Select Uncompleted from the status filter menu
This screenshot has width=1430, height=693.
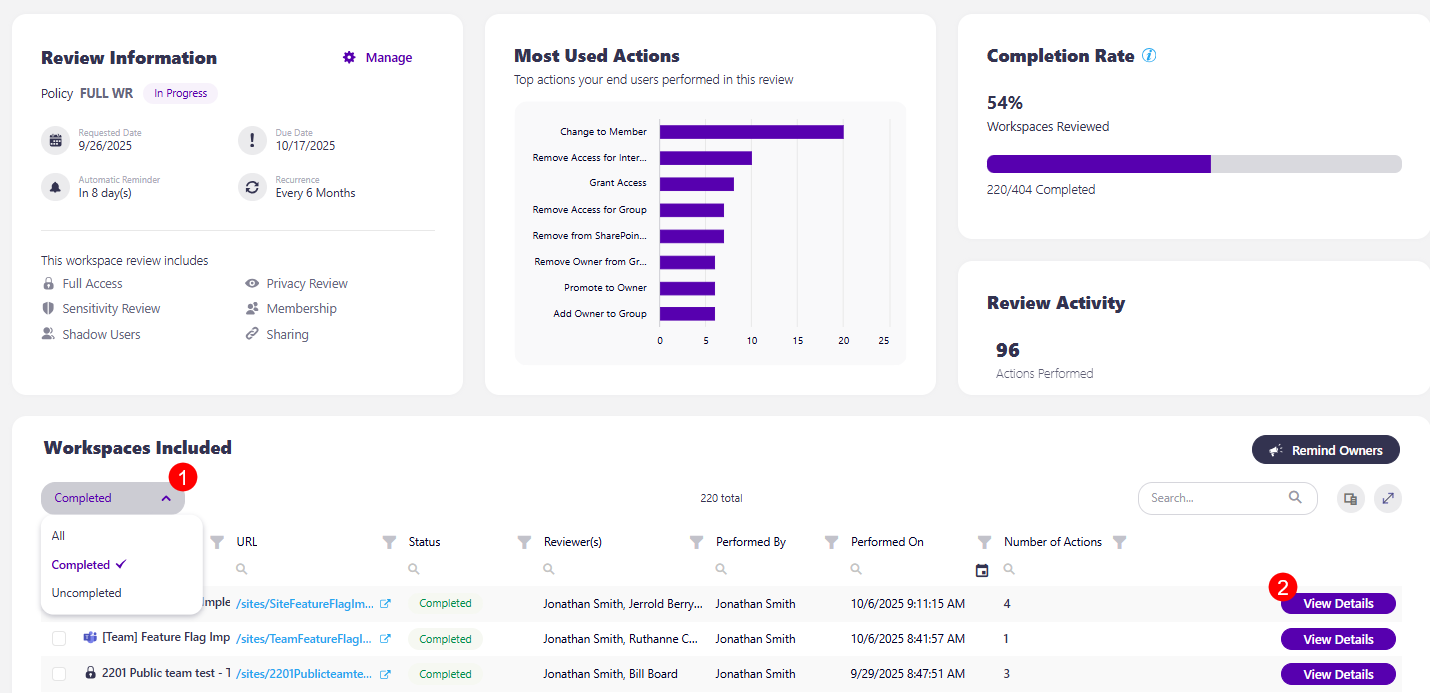[x=85, y=592]
